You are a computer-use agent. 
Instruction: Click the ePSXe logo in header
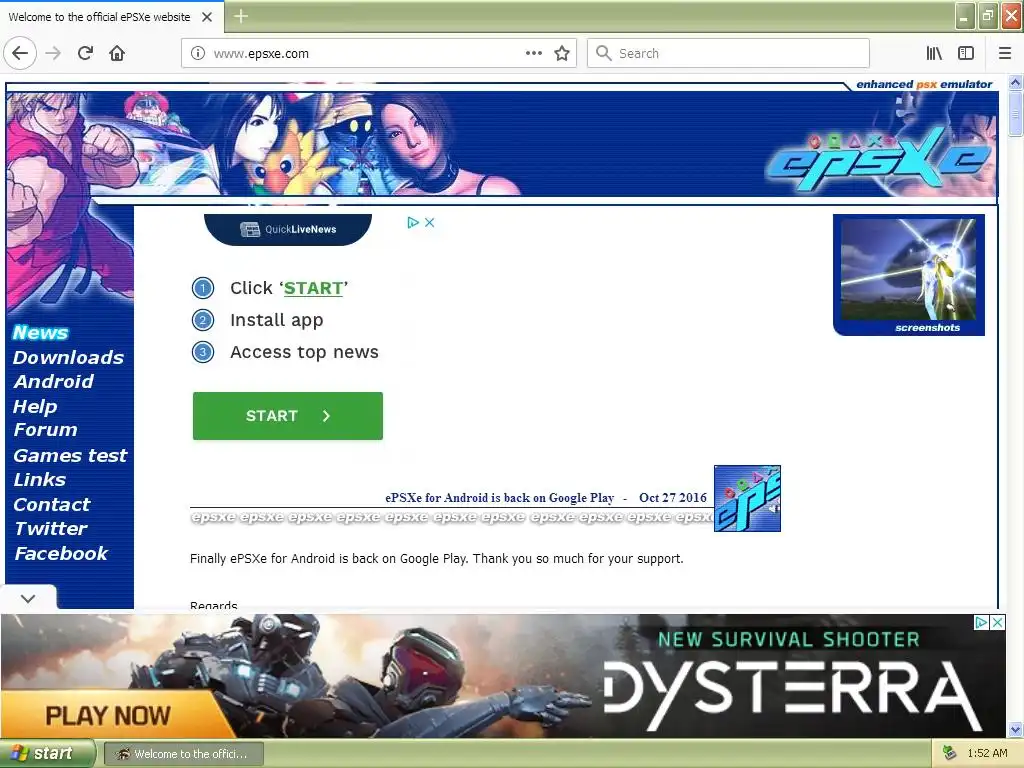(x=878, y=161)
